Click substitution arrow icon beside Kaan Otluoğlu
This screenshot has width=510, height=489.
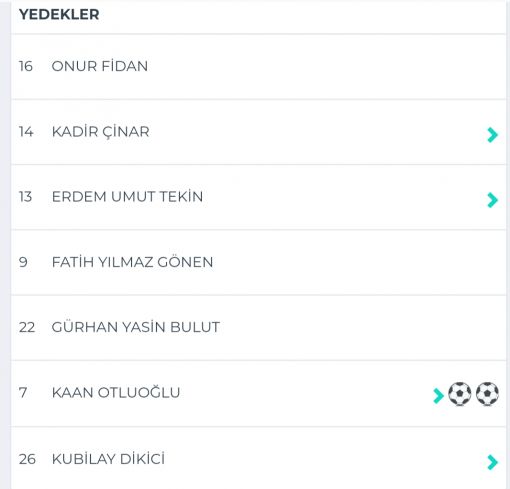click(x=438, y=396)
